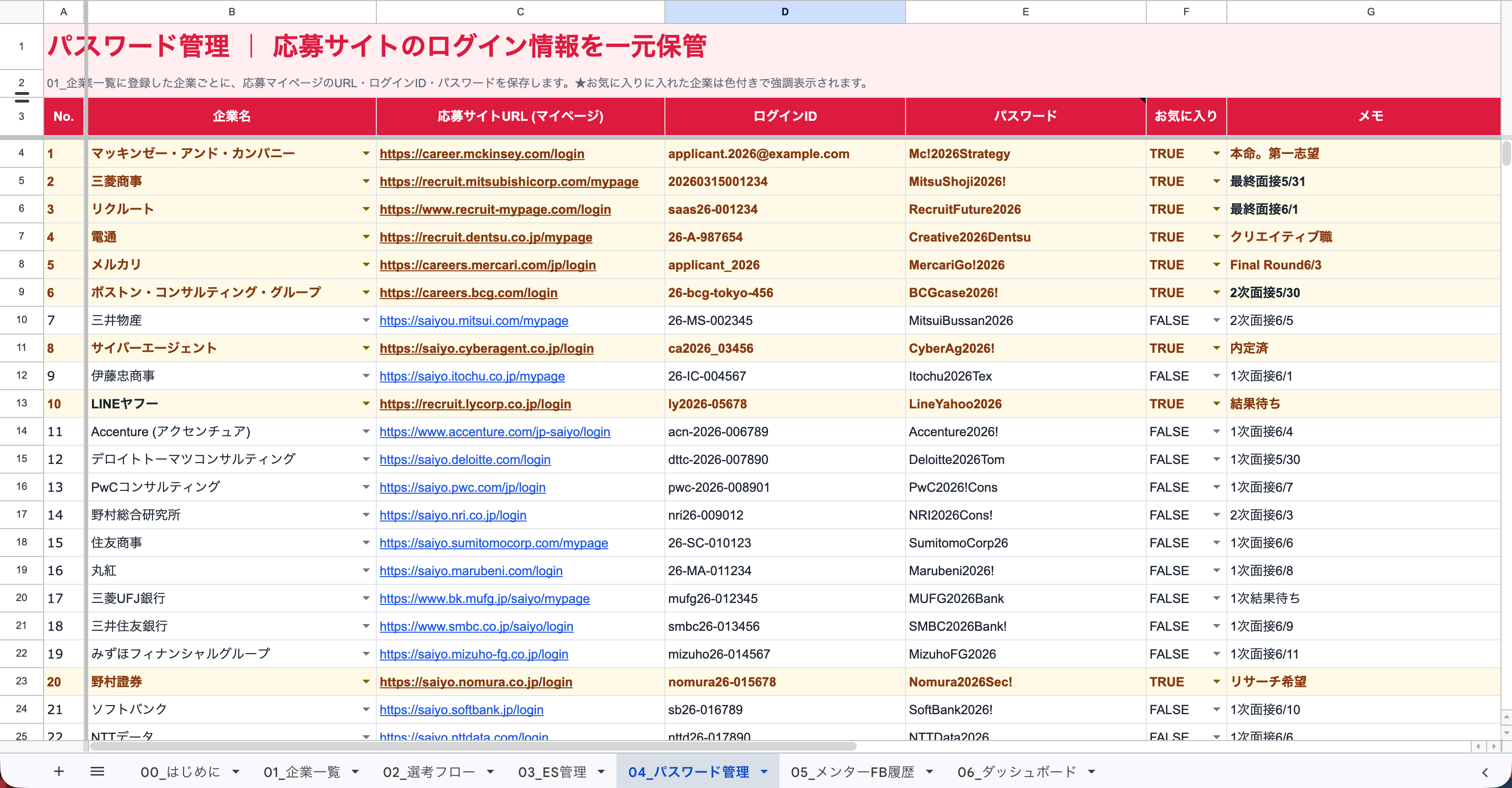Open the recruit.mitsubishicorp.com mypage link

click(x=509, y=182)
